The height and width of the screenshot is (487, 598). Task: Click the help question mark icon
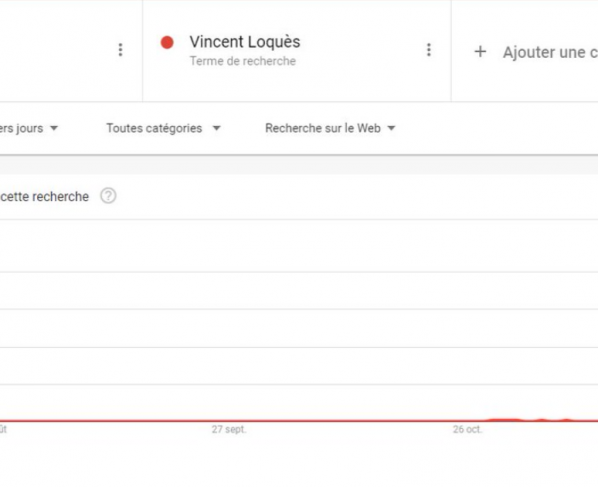click(x=108, y=196)
